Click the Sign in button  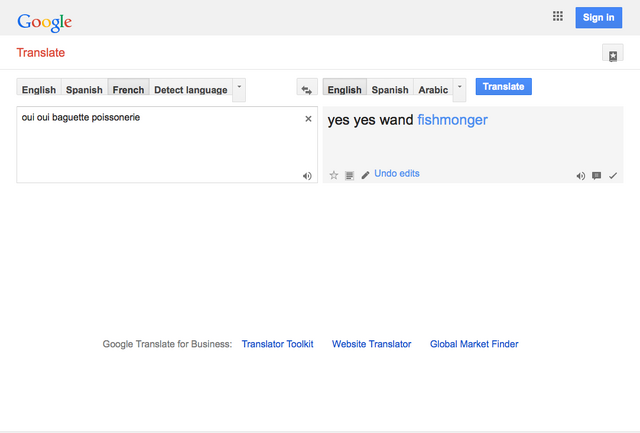[599, 18]
